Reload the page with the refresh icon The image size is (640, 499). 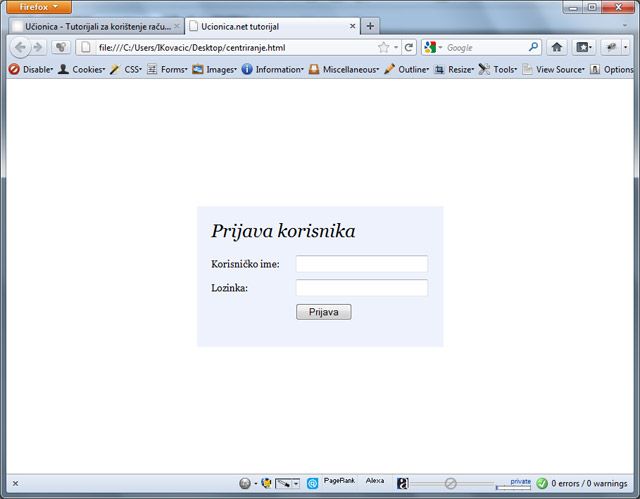[409, 47]
